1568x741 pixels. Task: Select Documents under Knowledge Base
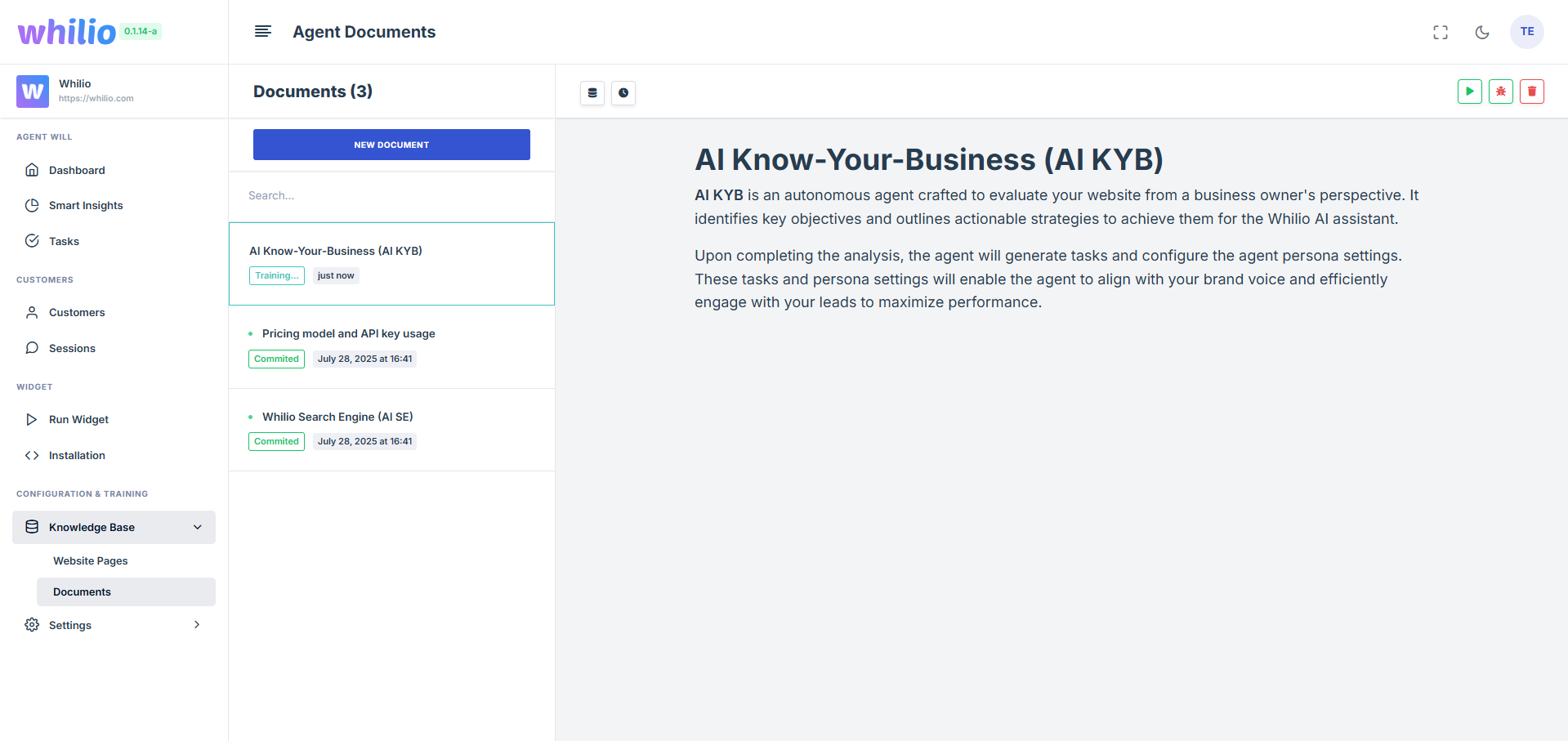(x=126, y=592)
